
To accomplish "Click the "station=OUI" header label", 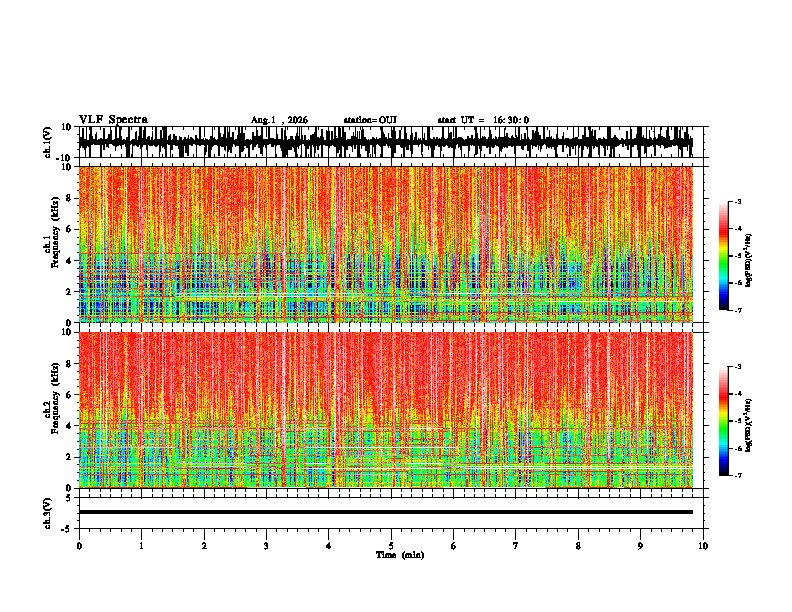I will (x=370, y=120).
